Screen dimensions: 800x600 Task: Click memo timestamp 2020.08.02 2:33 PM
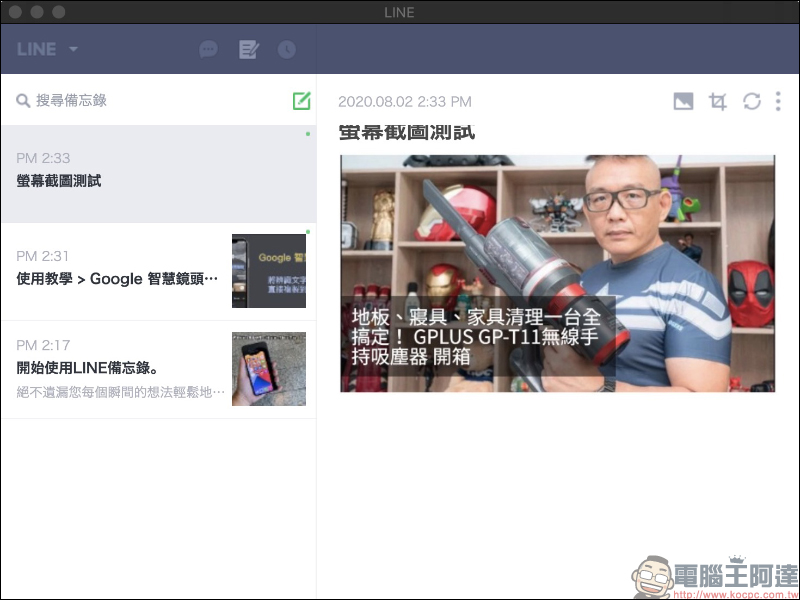[405, 102]
